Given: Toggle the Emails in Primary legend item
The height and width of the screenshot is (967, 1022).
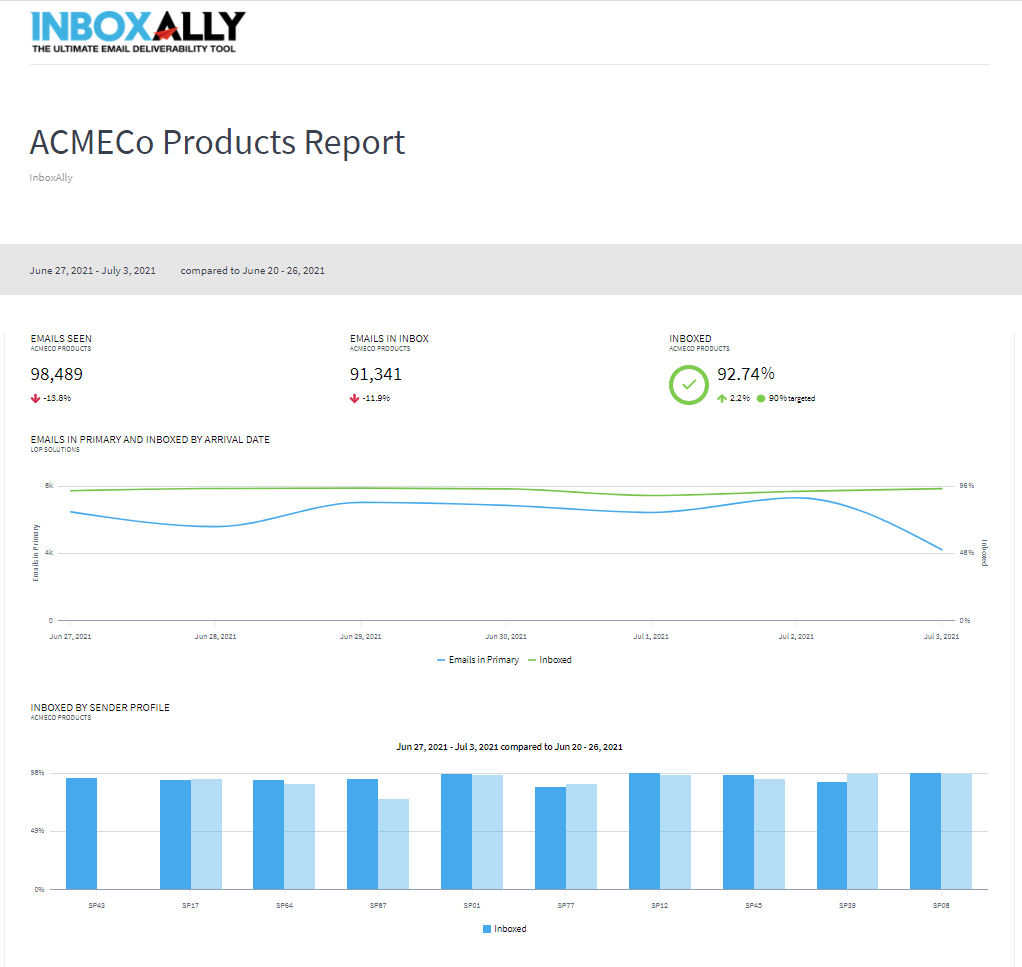Looking at the screenshot, I should point(478,660).
